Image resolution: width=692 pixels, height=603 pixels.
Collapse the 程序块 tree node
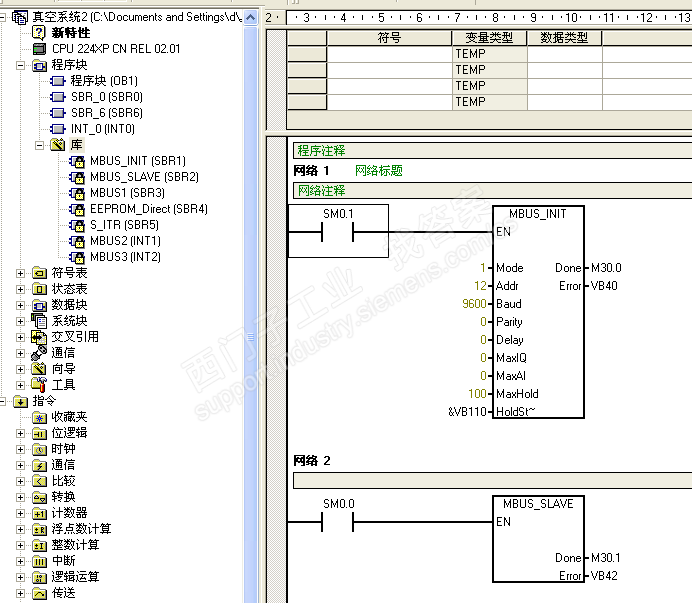pyautogui.click(x=20, y=65)
